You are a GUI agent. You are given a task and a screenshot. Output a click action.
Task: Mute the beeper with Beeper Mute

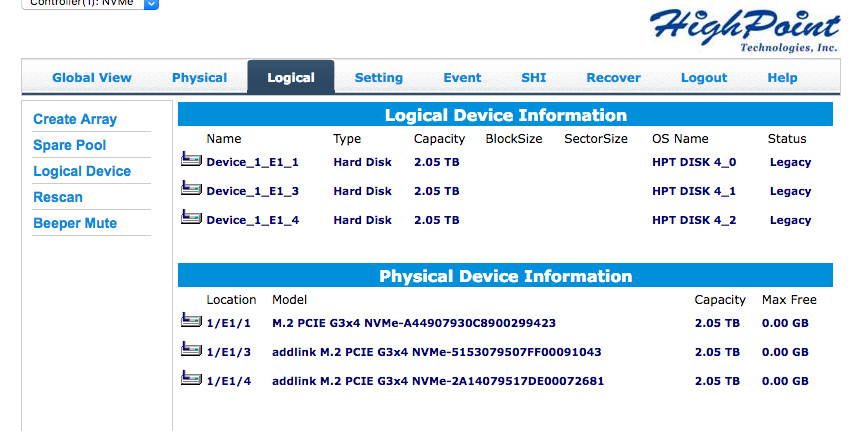[x=75, y=223]
